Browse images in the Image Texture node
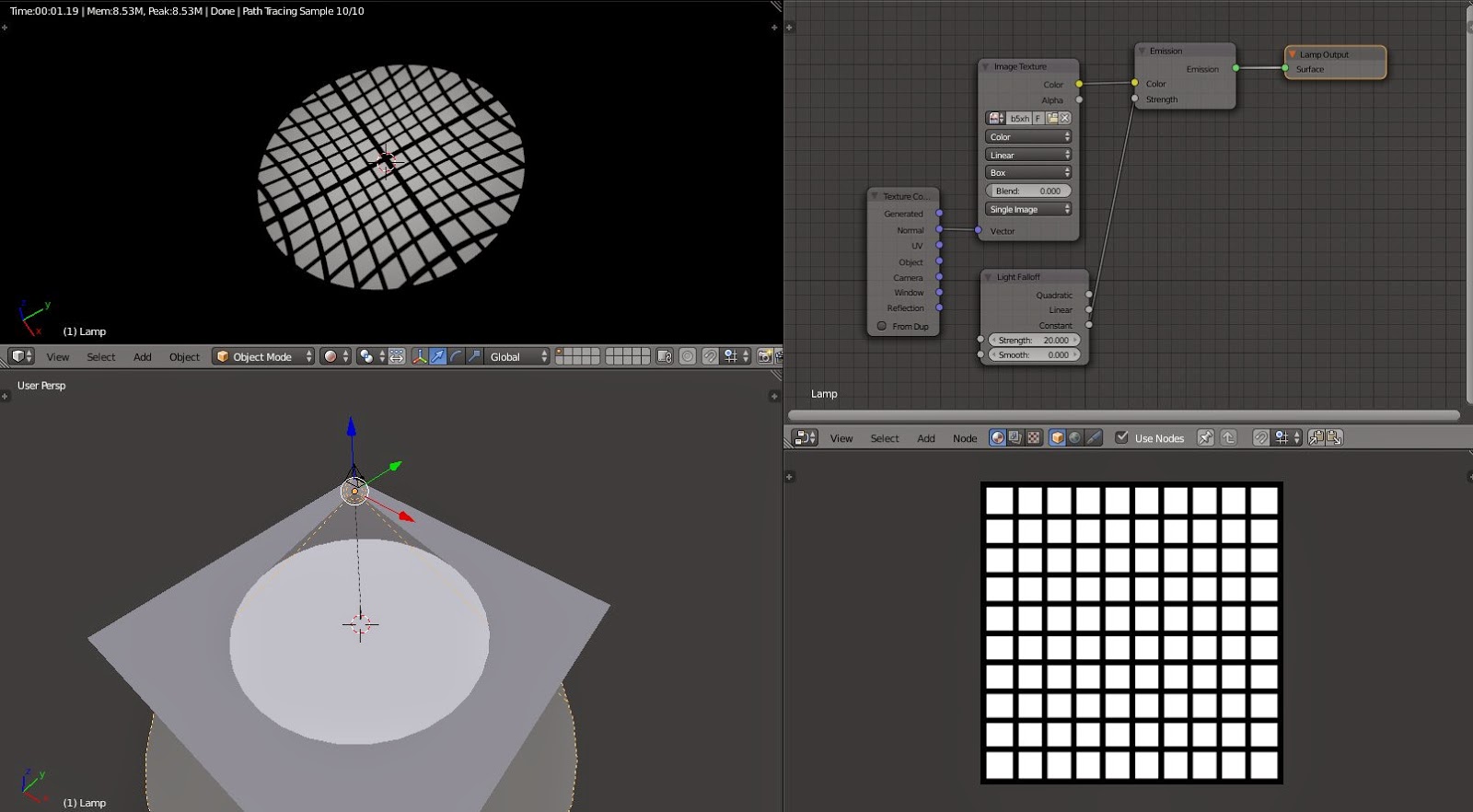This screenshot has height=812, width=1473. tap(995, 118)
